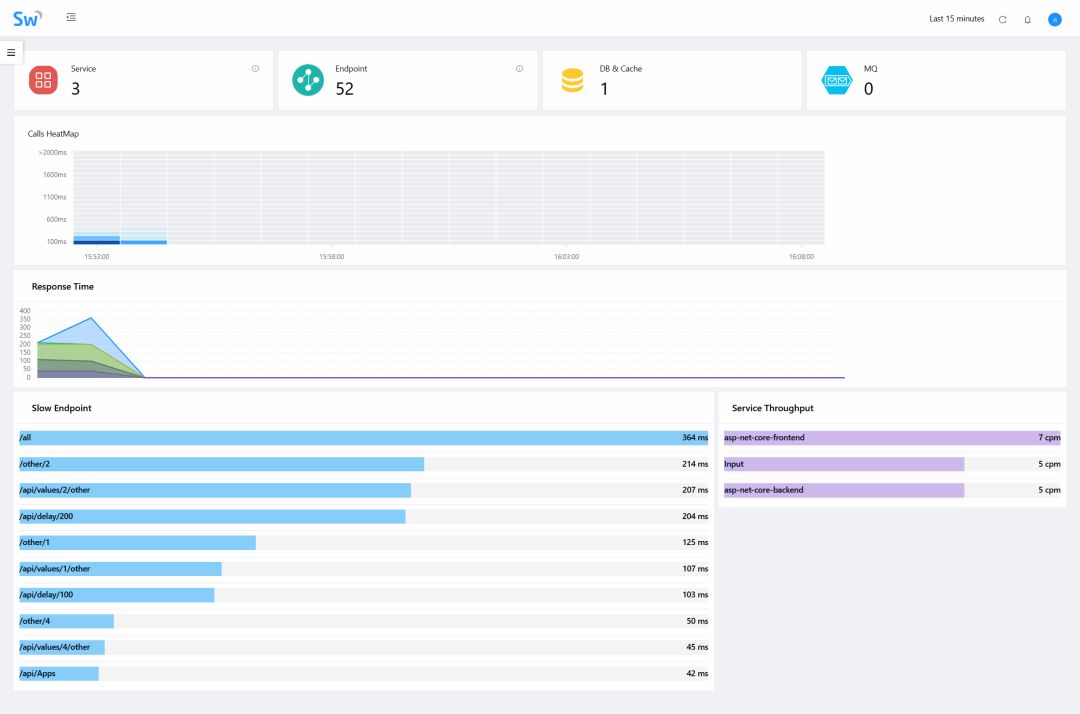This screenshot has width=1080, height=714.
Task: Click the info icon on Service card
Action: click(255, 69)
